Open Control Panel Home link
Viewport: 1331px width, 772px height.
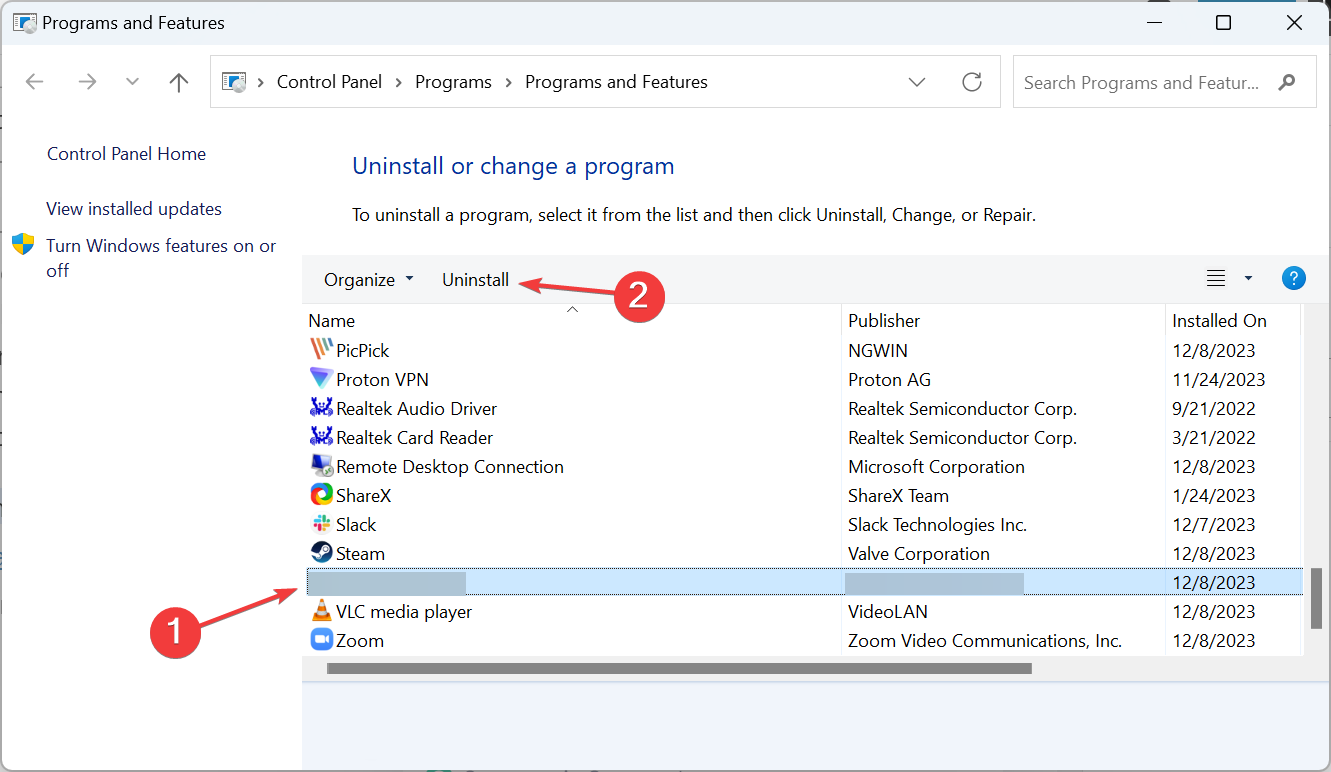(x=126, y=153)
